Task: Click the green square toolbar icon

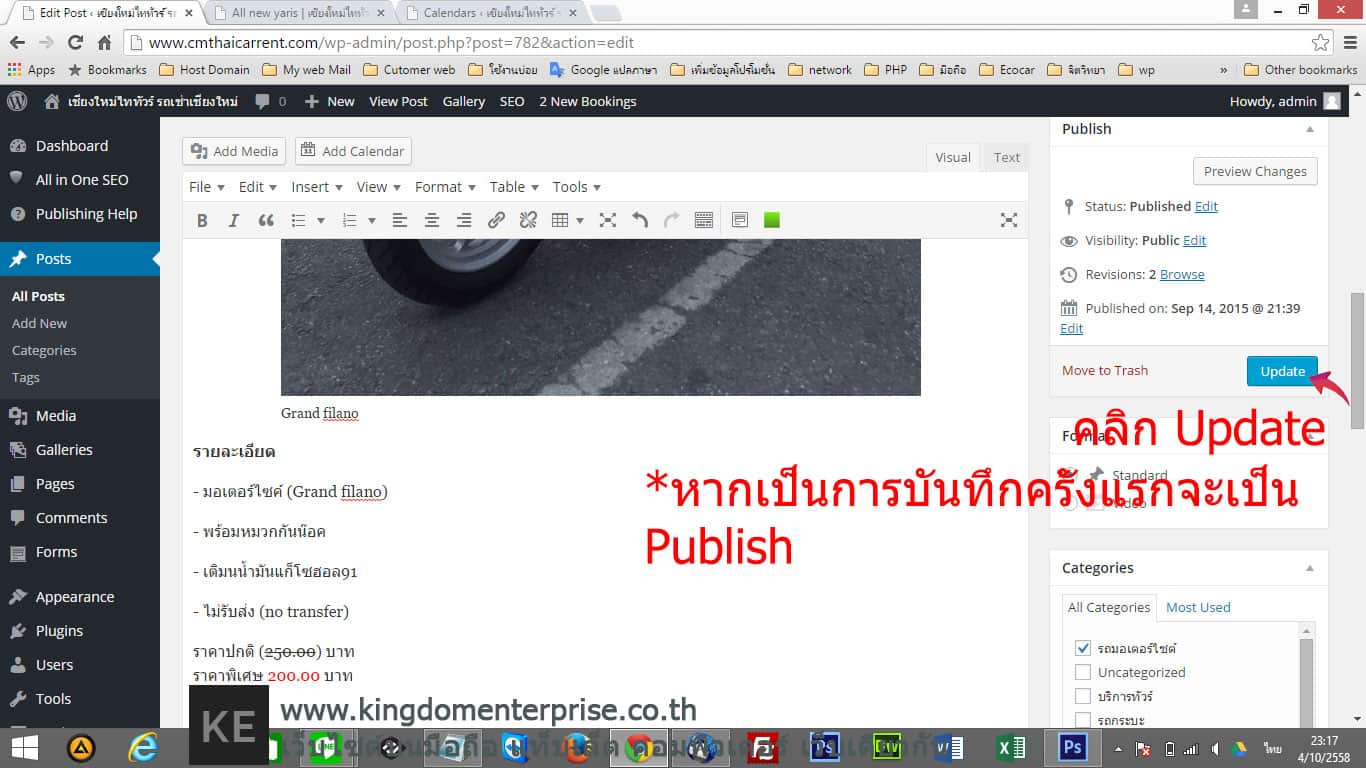Action: 772,221
